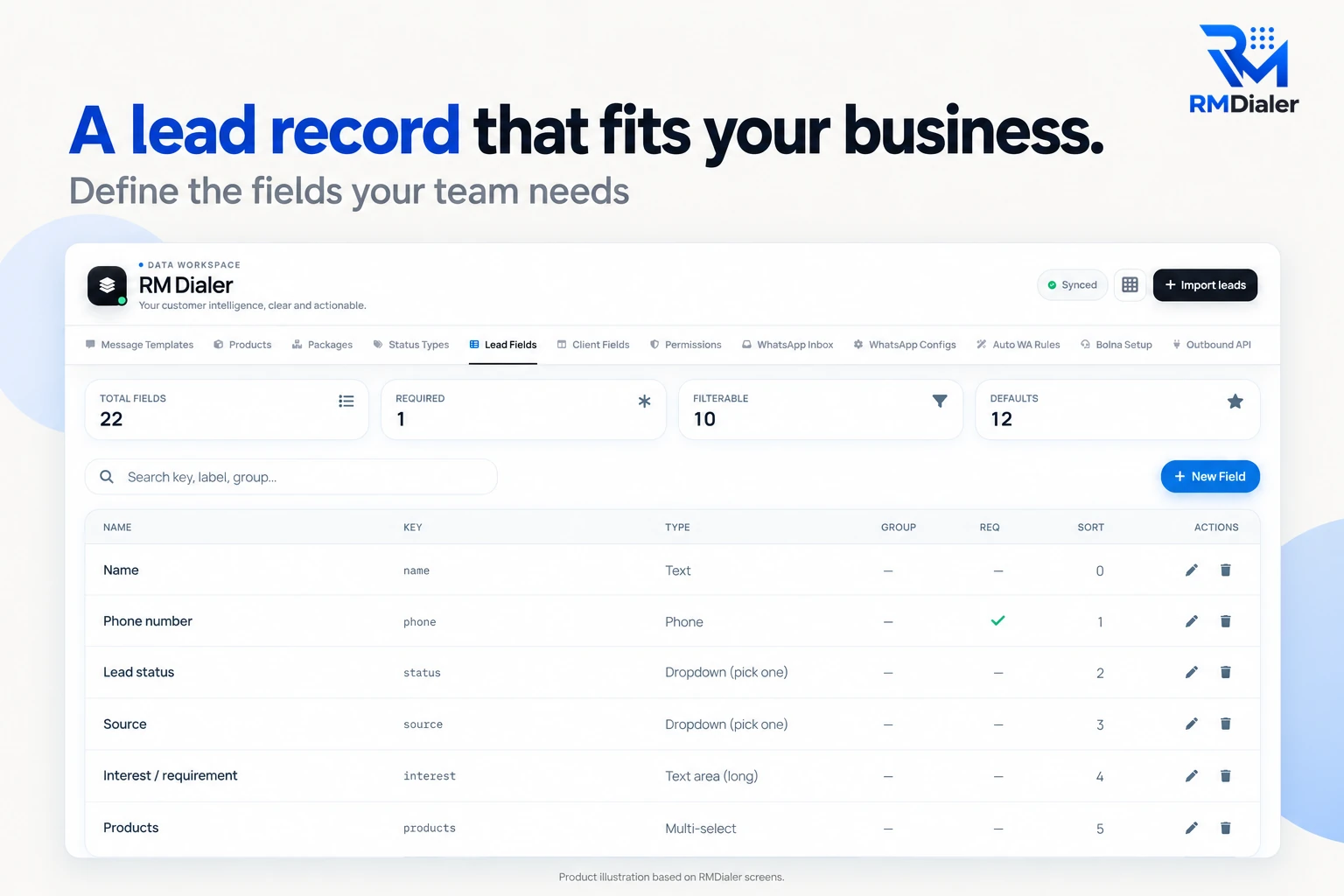Create a New Field
Image resolution: width=1344 pixels, height=896 pixels.
point(1210,477)
